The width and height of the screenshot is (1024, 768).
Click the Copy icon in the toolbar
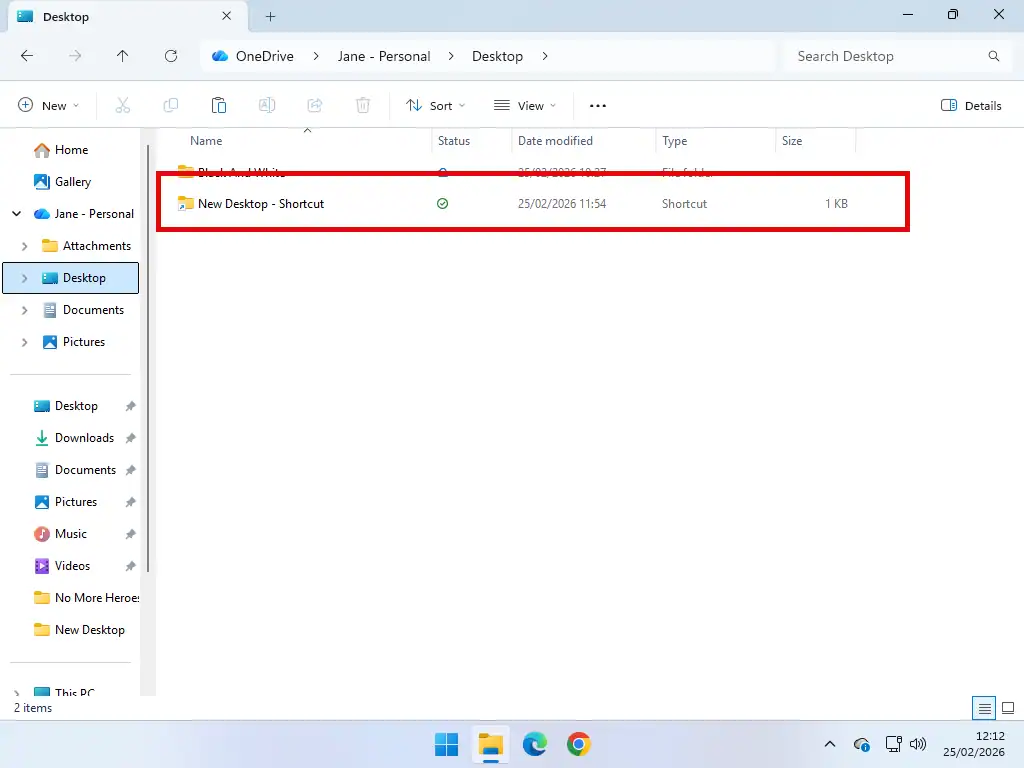170,105
